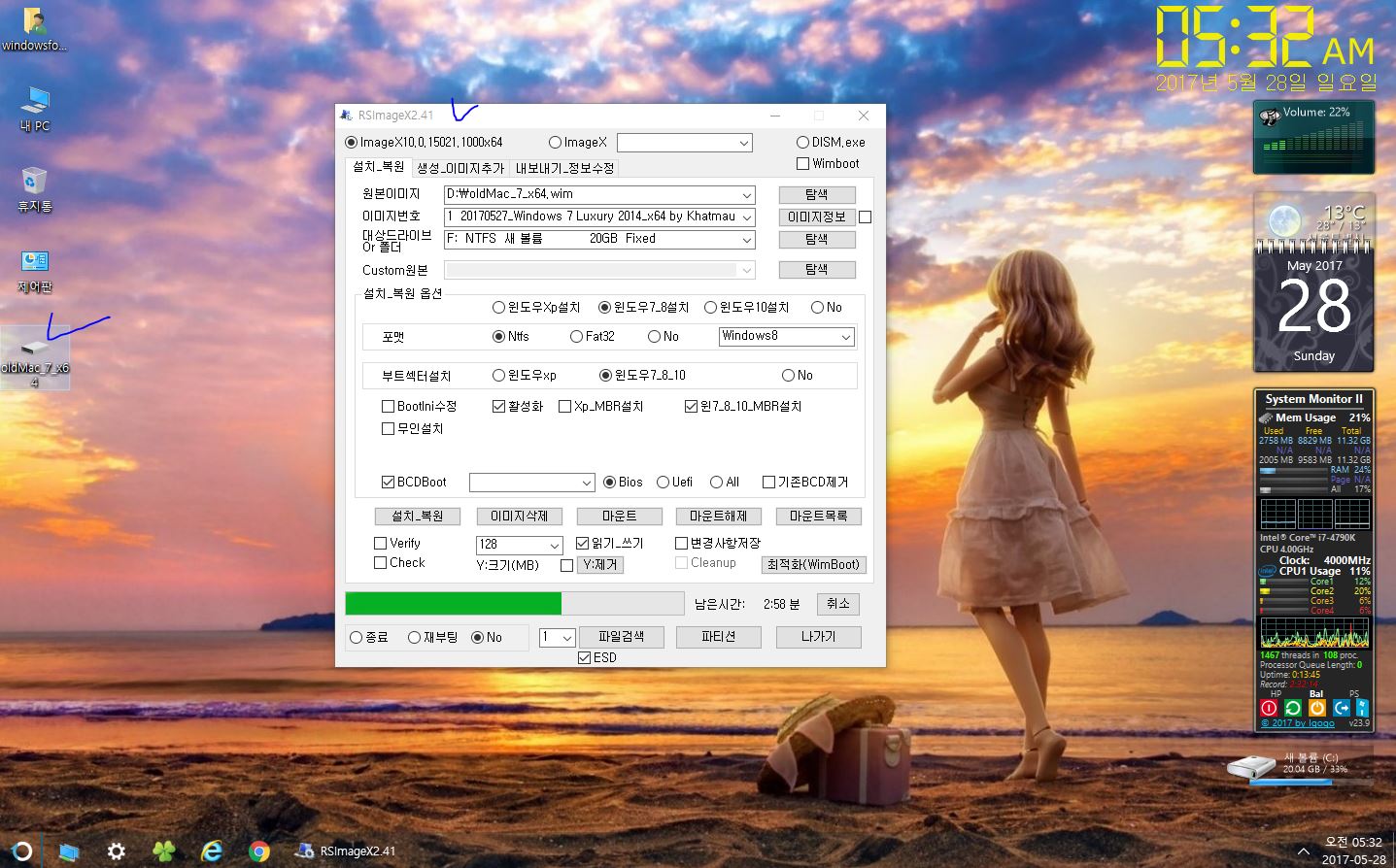This screenshot has height=868, width=1396.
Task: Click the 이미지정보 button
Action: point(817,217)
